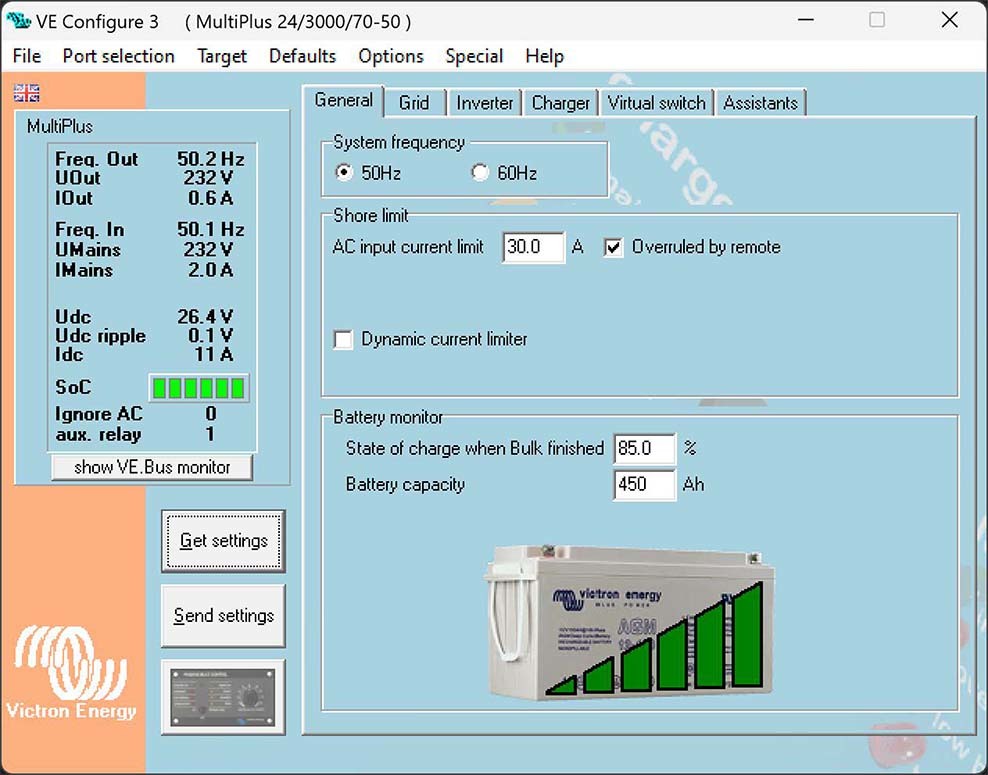Select the 50Hz system frequency
This screenshot has width=988, height=775.
coord(345,173)
